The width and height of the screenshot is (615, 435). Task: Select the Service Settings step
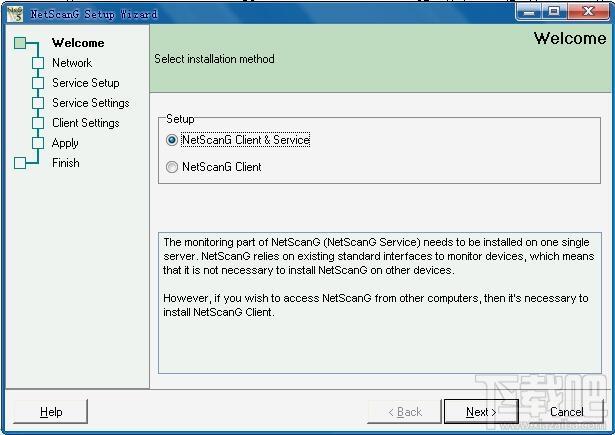[91, 103]
